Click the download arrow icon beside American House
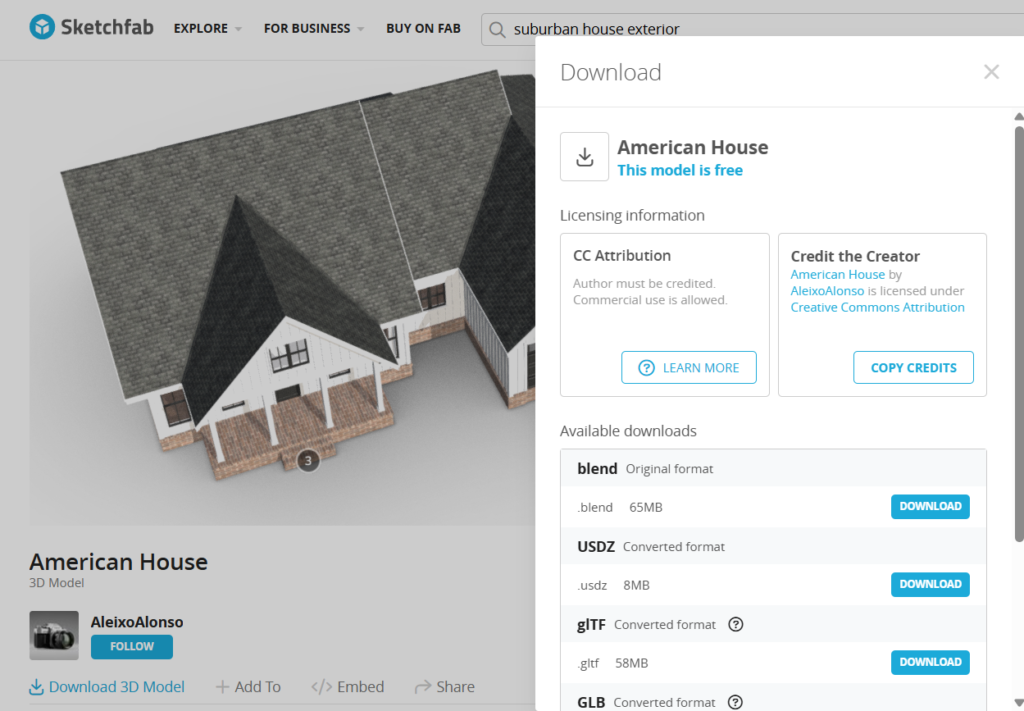The image size is (1024, 711). click(584, 157)
